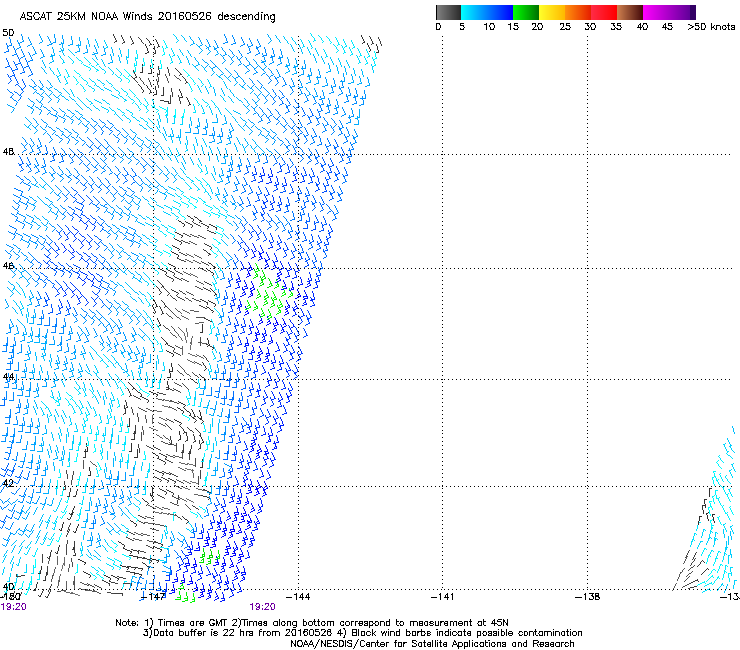Image resolution: width=740 pixels, height=650 pixels.
Task: Select the green 15-20 knots legend segment
Action: 526,12
